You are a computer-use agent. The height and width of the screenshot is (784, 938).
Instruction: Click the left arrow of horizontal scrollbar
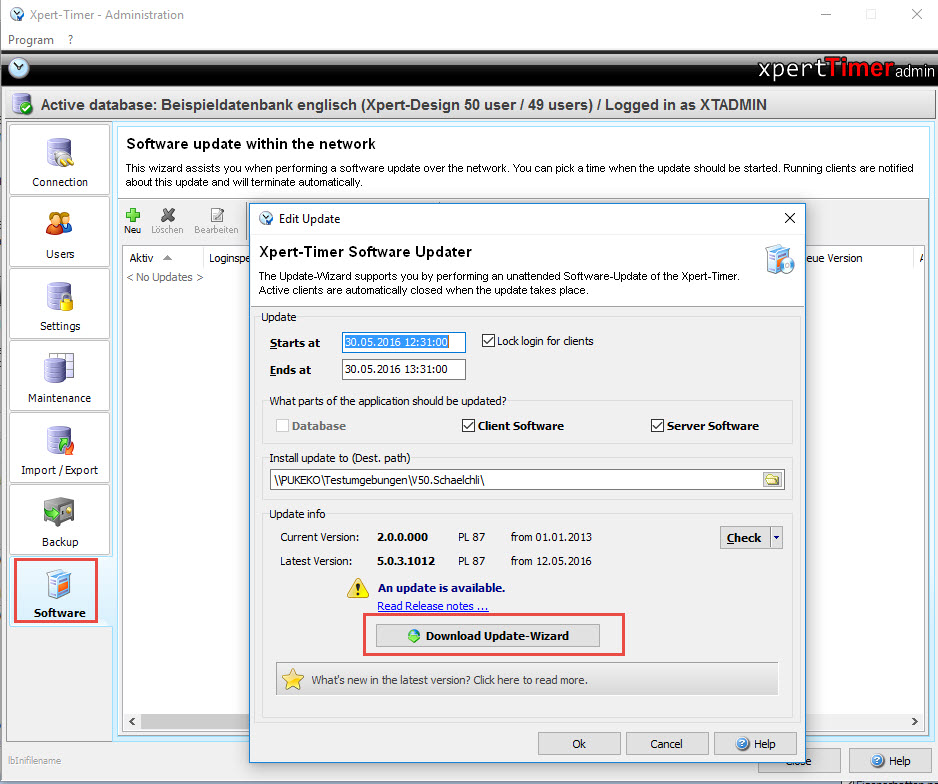point(132,722)
